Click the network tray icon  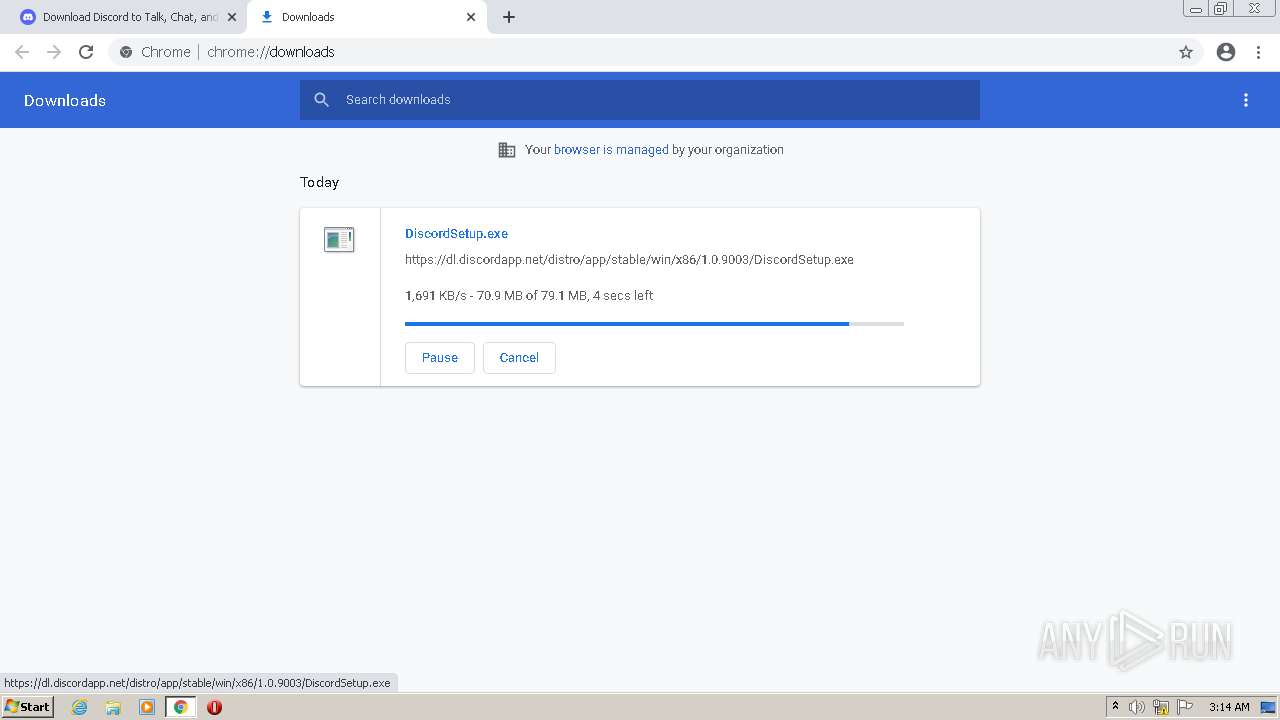(x=1161, y=707)
